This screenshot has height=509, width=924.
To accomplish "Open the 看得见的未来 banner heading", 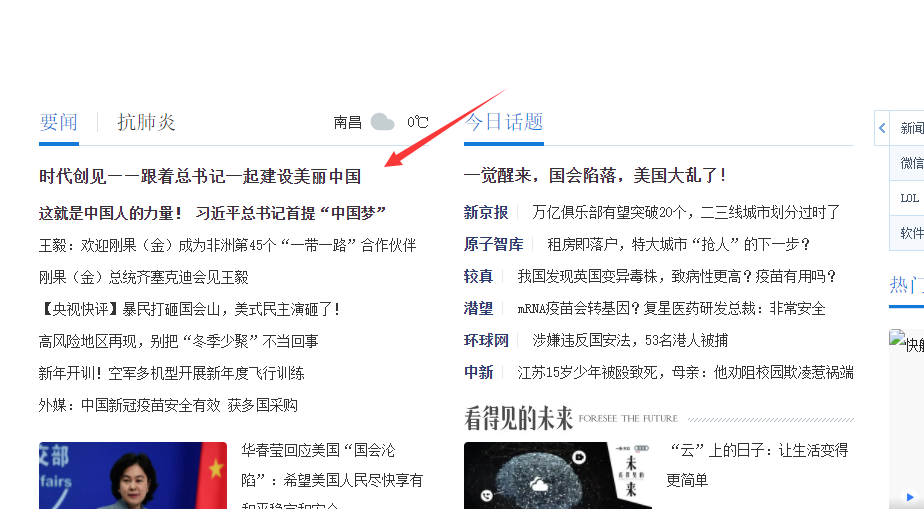I will 518,418.
